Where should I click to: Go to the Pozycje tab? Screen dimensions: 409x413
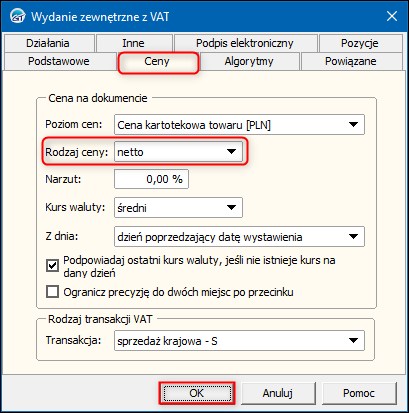pyautogui.click(x=360, y=43)
